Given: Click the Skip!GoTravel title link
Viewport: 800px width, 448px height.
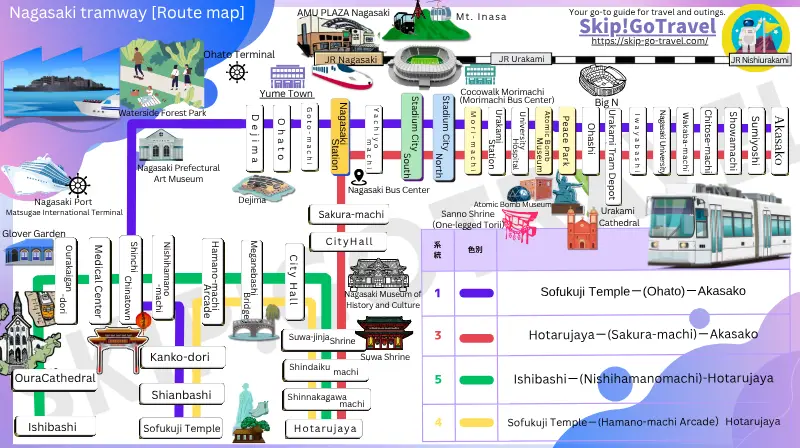Looking at the screenshot, I should (647, 27).
